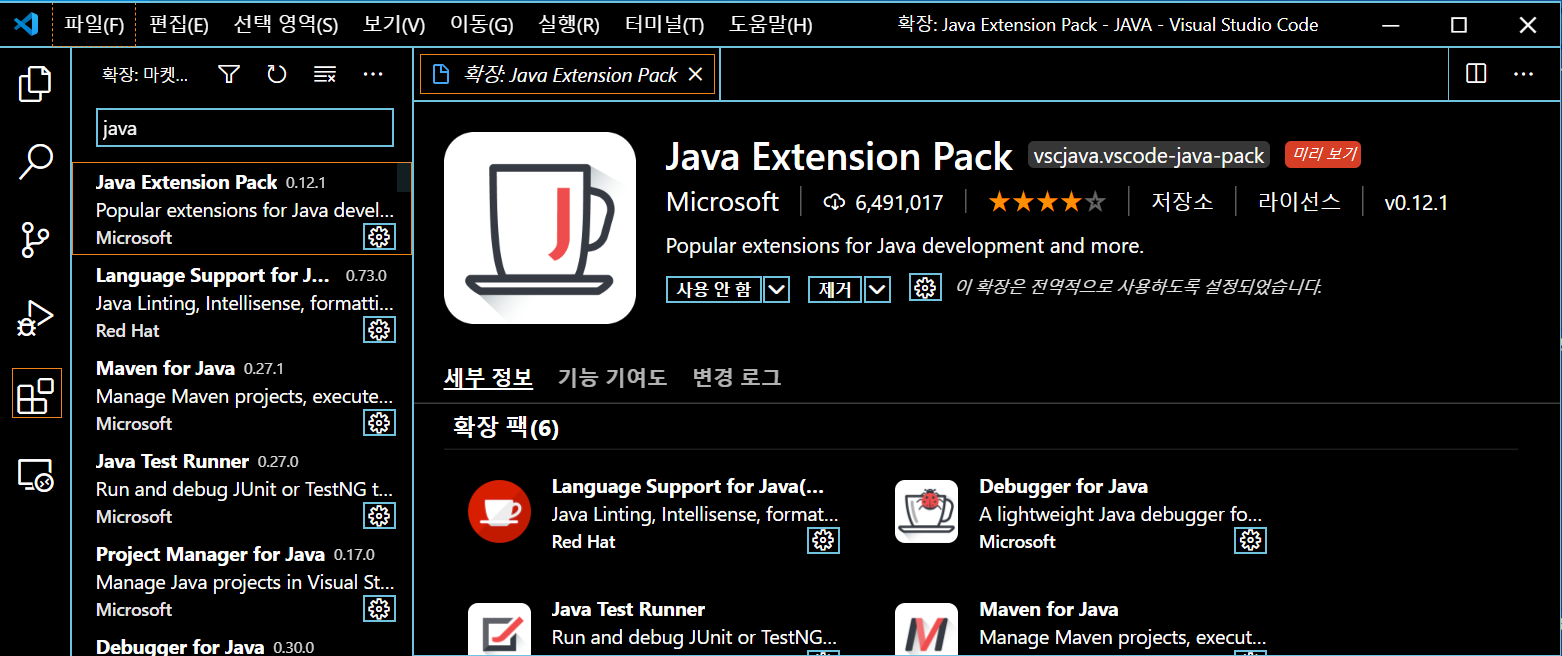Click the 제거 uninstall button
Image resolution: width=1562 pixels, height=656 pixels.
pyautogui.click(x=835, y=290)
